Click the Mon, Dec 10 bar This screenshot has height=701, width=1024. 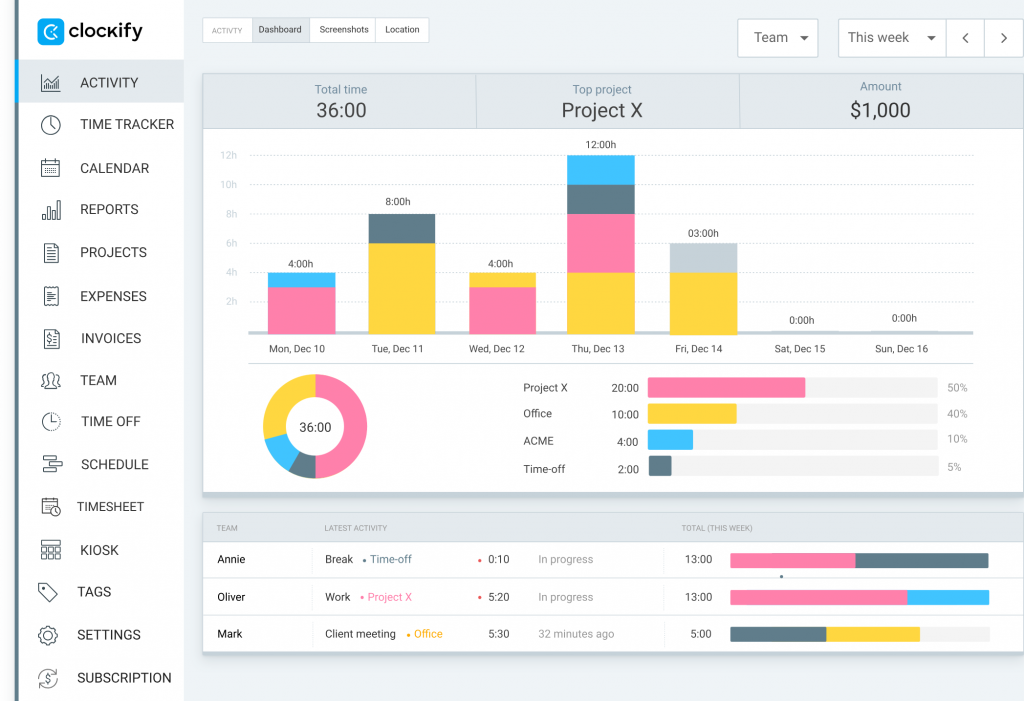(x=301, y=303)
